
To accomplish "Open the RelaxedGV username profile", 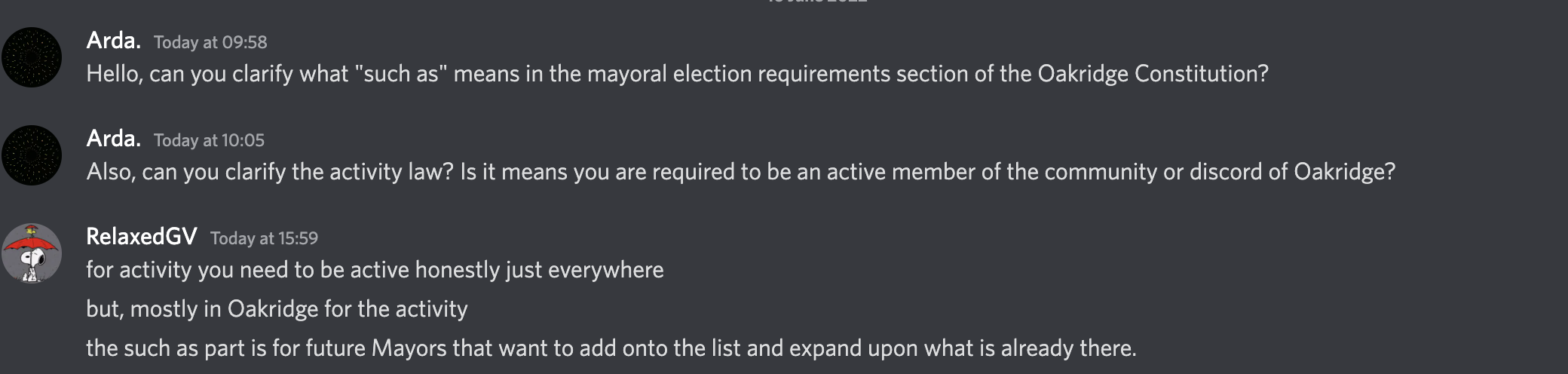I will (142, 237).
